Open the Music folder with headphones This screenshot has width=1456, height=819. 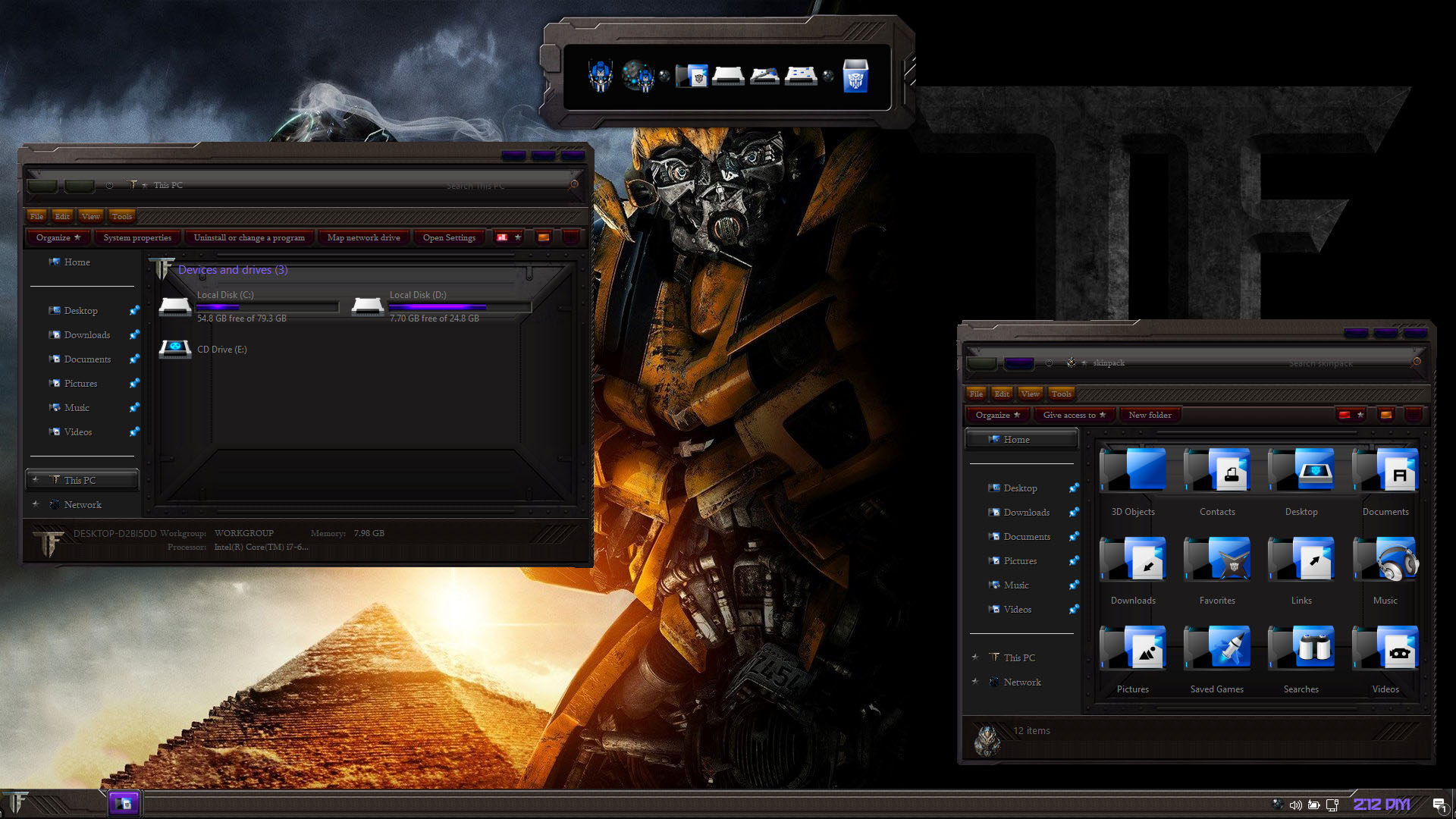tap(1385, 560)
